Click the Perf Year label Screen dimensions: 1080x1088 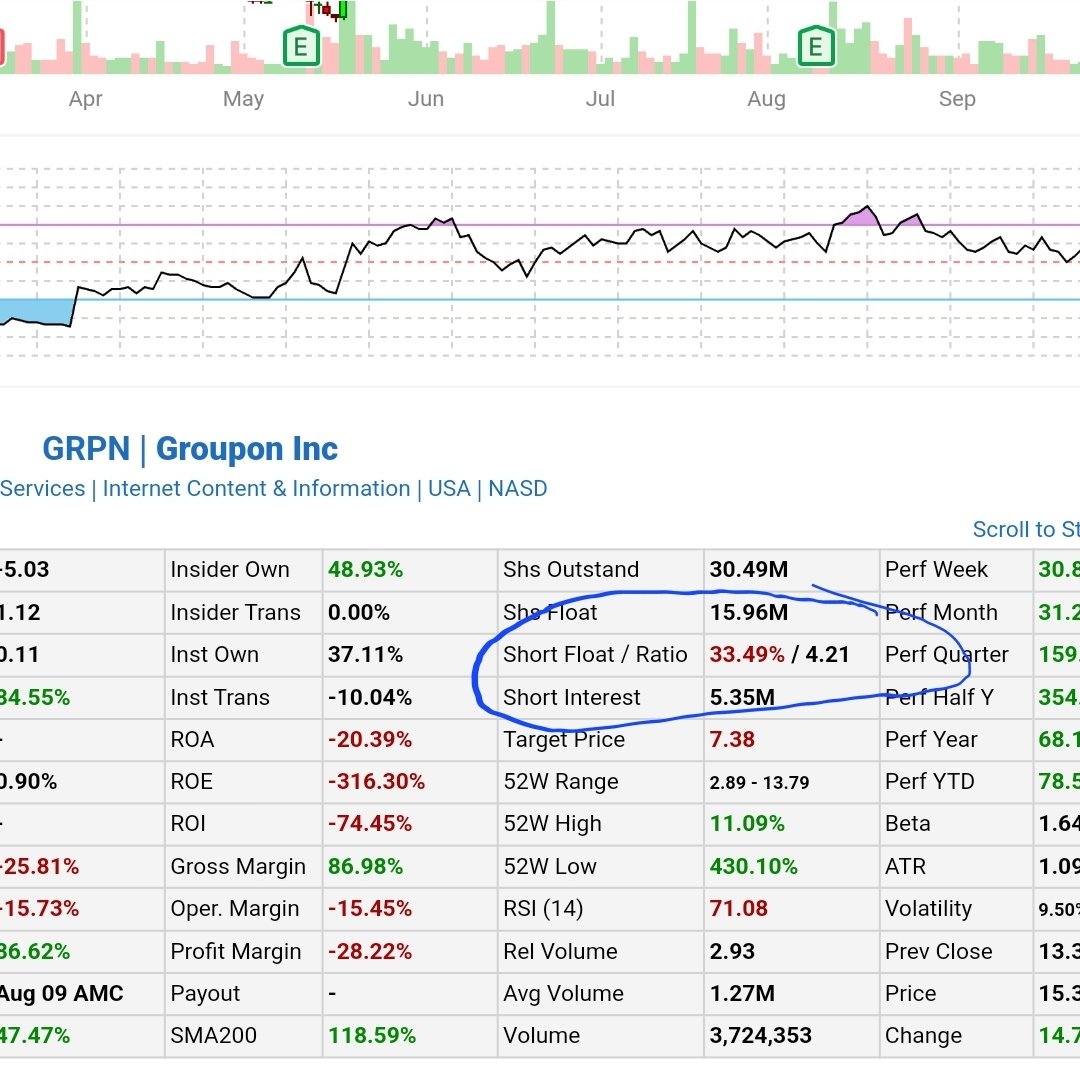tap(931, 740)
